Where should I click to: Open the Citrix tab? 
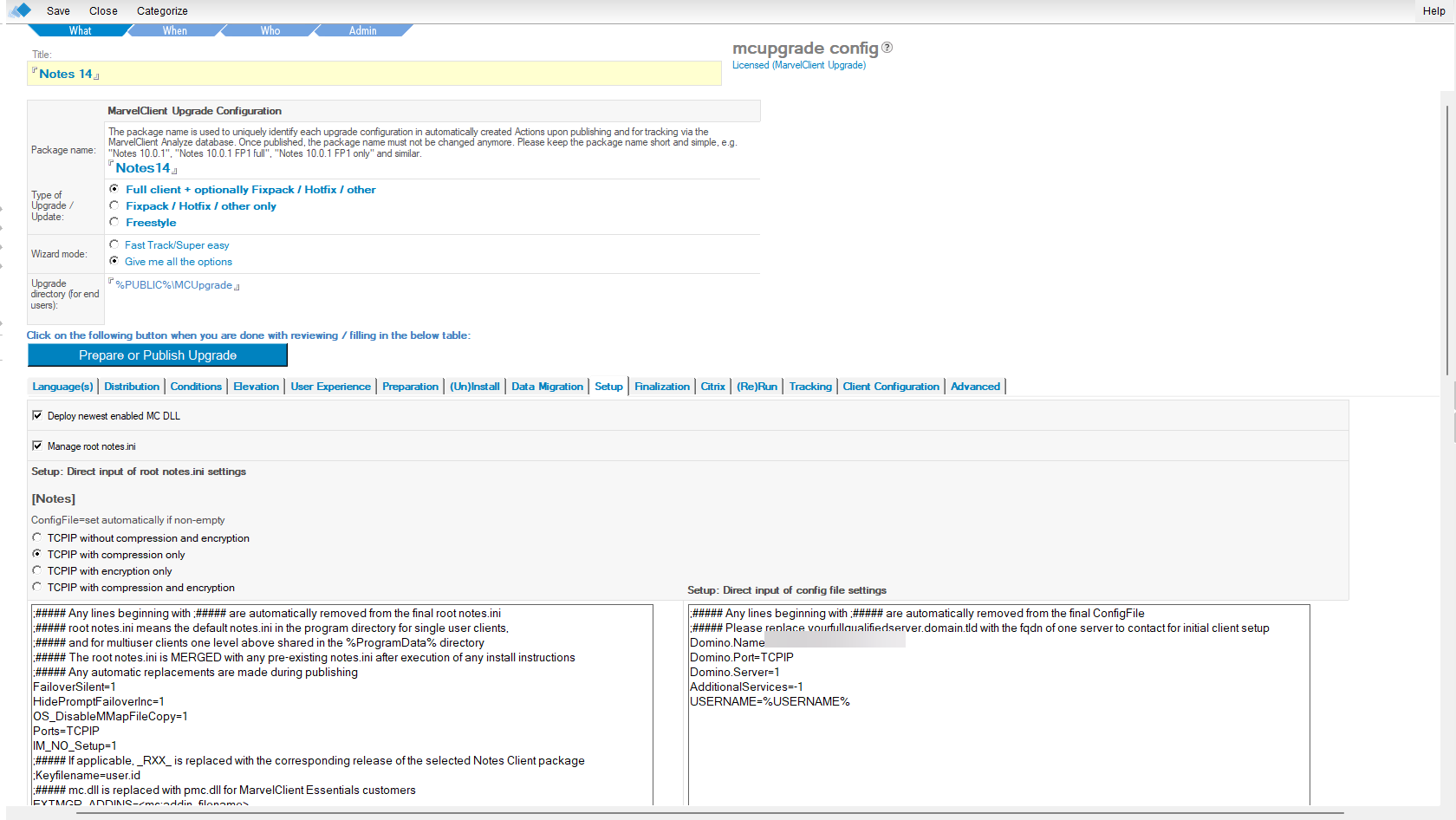(x=712, y=387)
